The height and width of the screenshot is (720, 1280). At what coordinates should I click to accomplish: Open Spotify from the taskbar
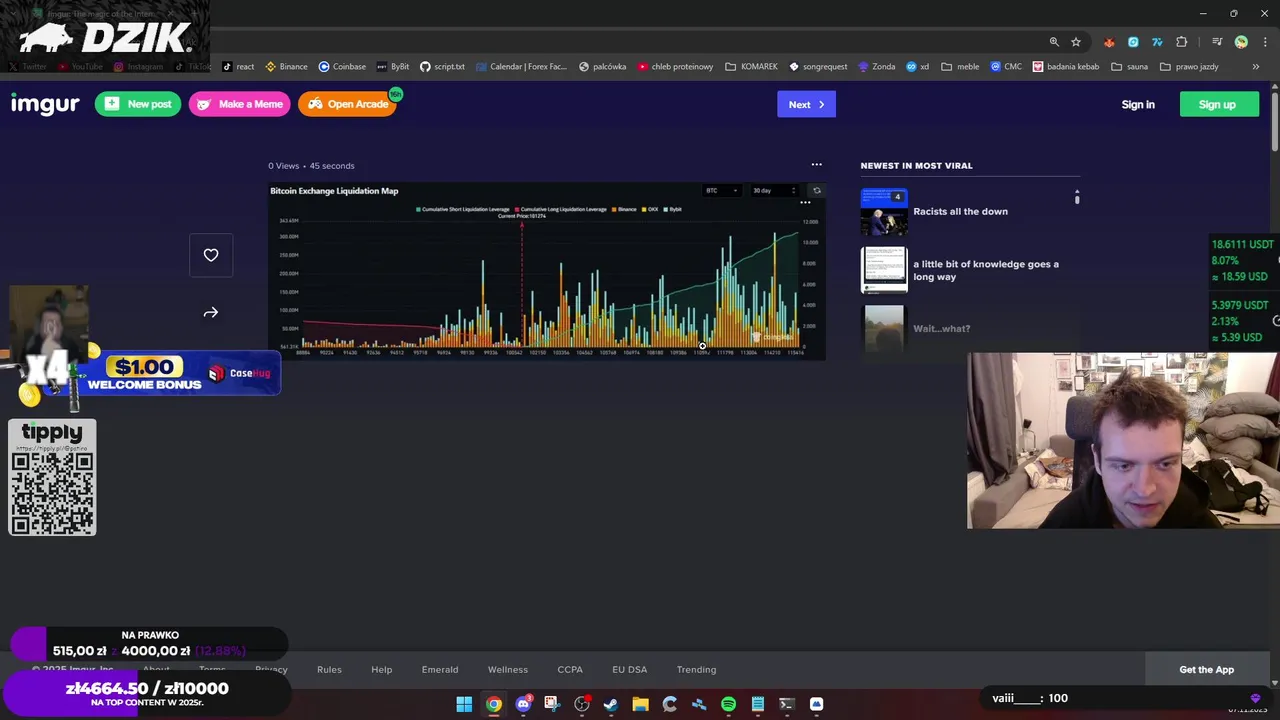[x=728, y=704]
